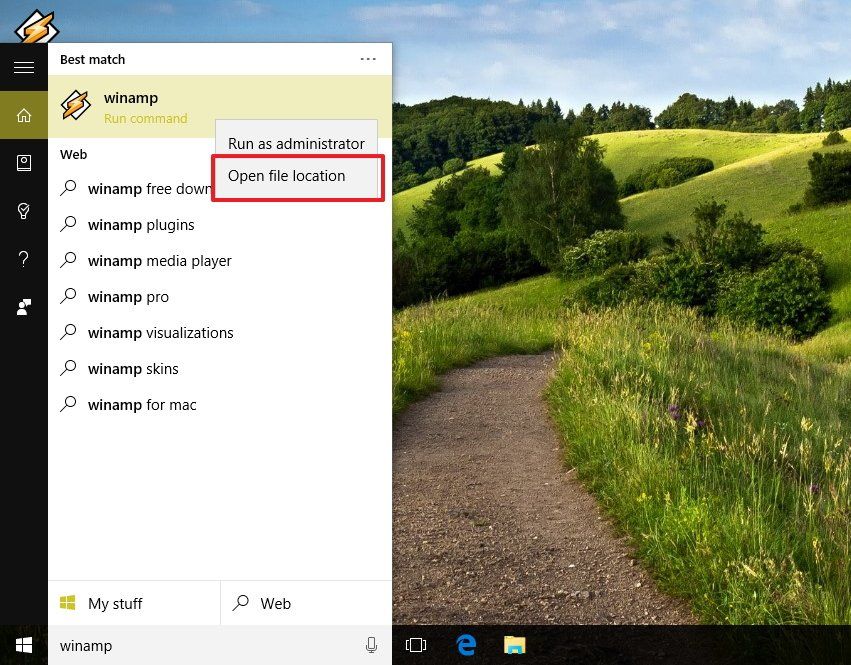The width and height of the screenshot is (851, 665).
Task: Click the winamp search input field
Action: click(x=150, y=645)
